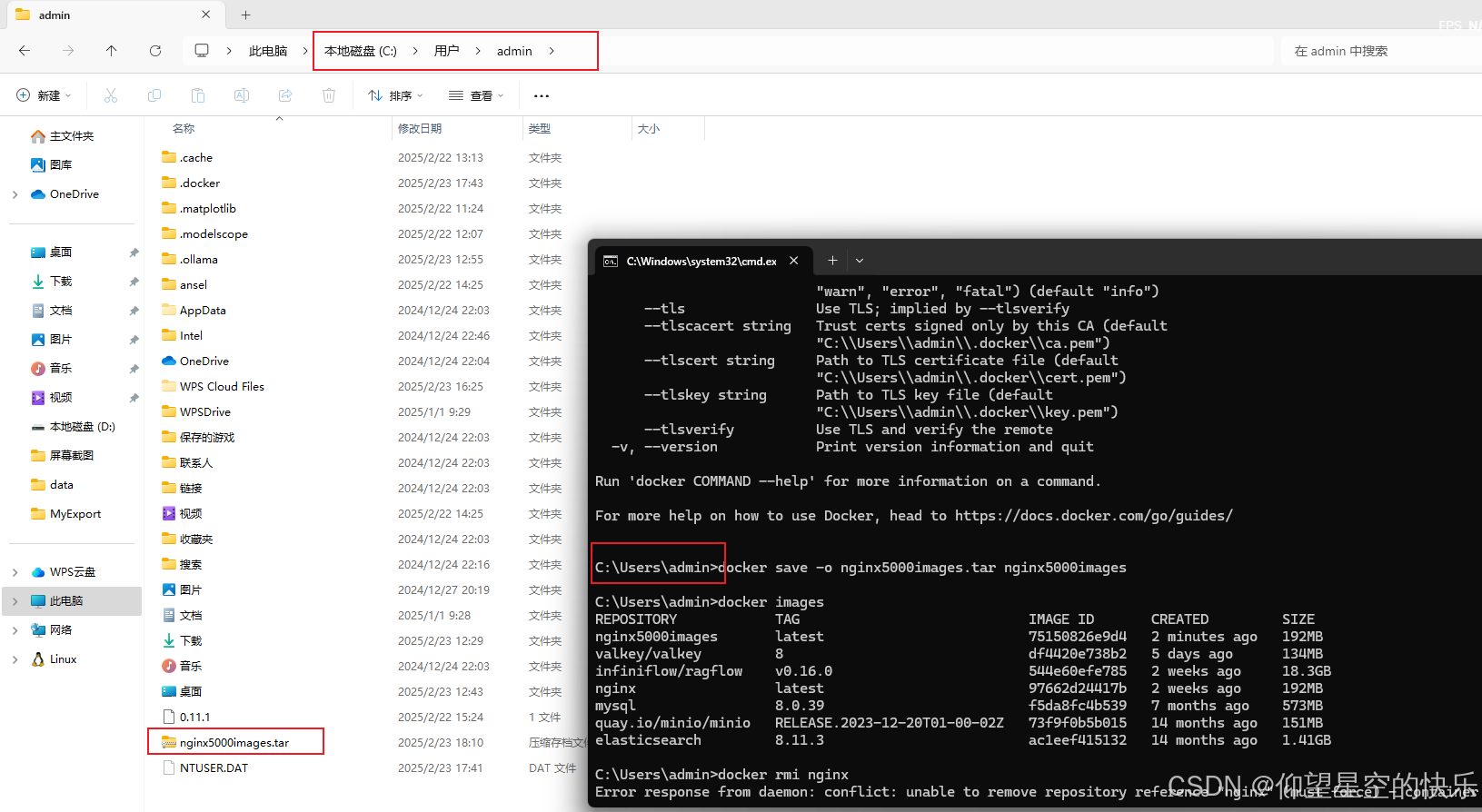The image size is (1482, 812).
Task: Expand WPS云盘 in navigation pane
Action: 15,572
